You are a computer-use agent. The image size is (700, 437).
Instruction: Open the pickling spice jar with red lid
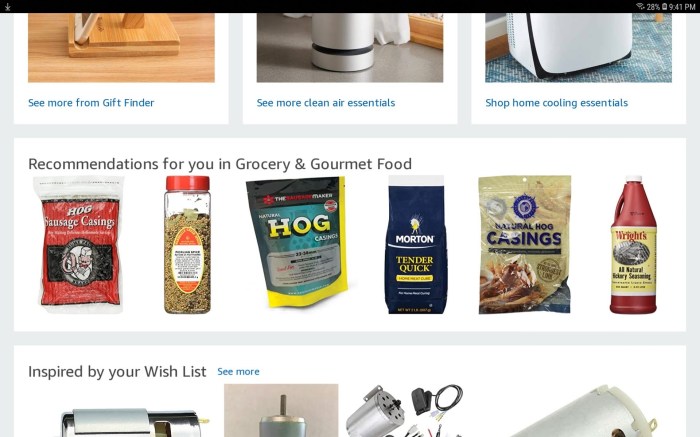[188, 245]
